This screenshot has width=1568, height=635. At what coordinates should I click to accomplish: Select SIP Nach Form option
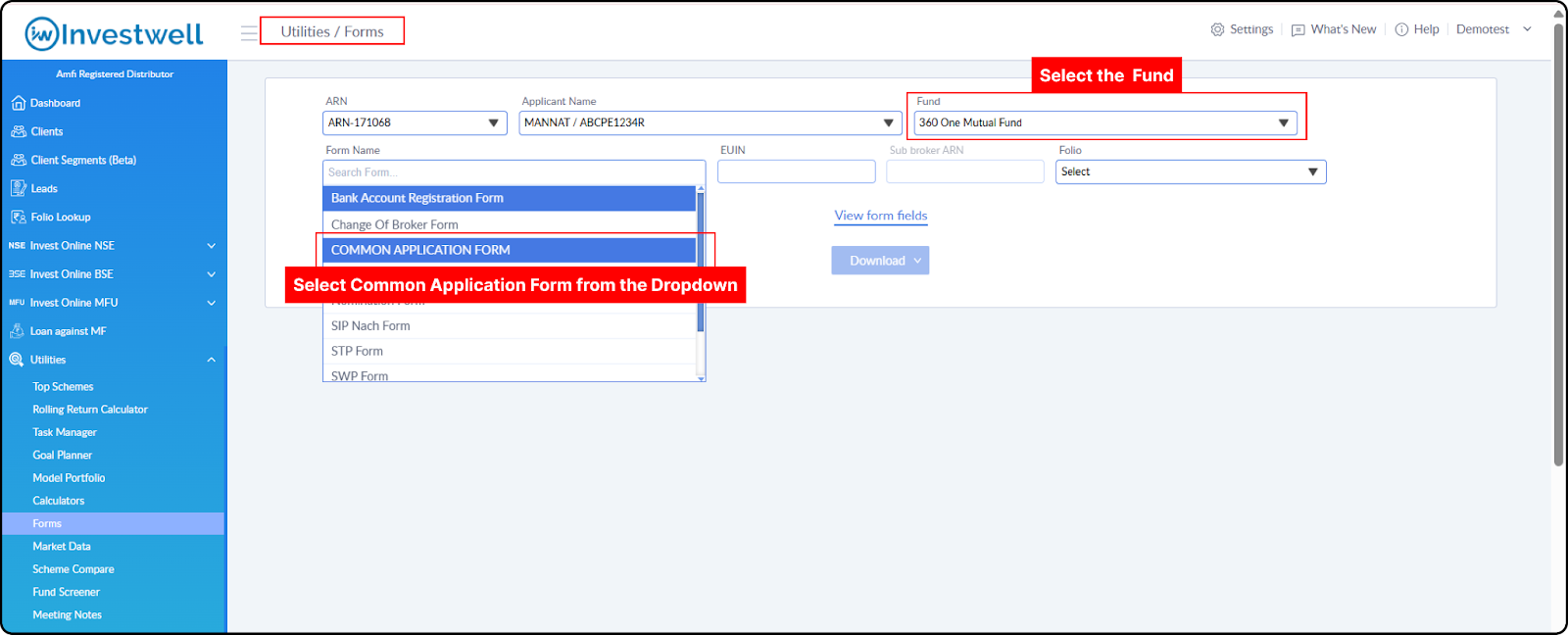coord(510,326)
